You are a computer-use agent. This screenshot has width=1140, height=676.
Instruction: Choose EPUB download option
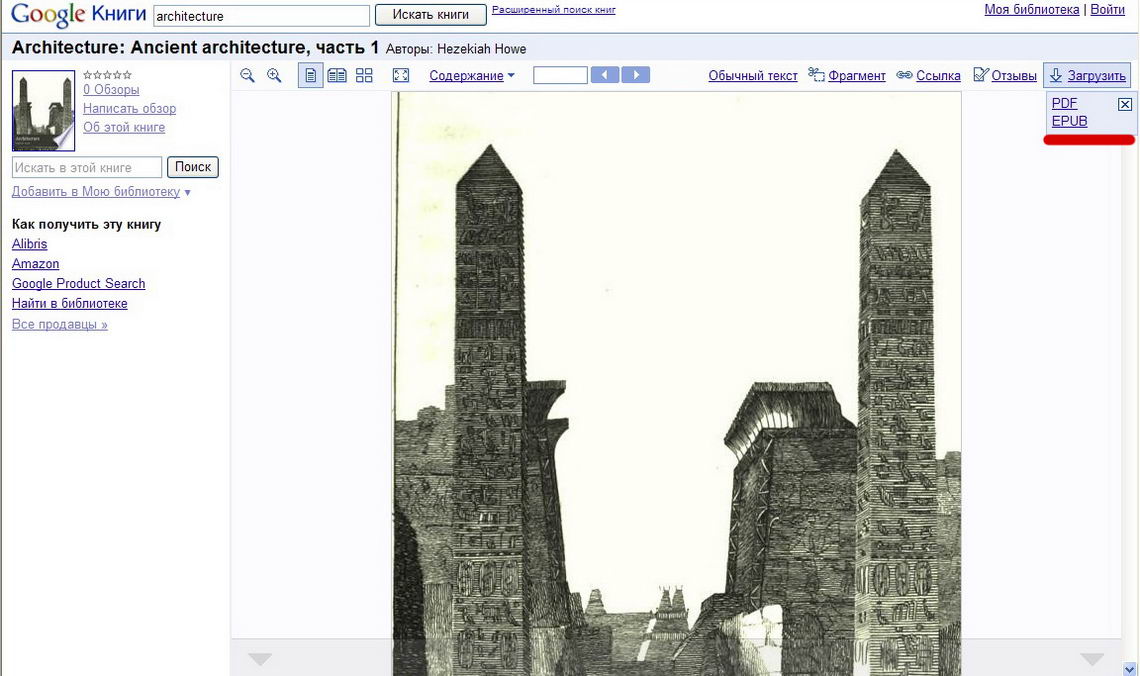coord(1069,121)
